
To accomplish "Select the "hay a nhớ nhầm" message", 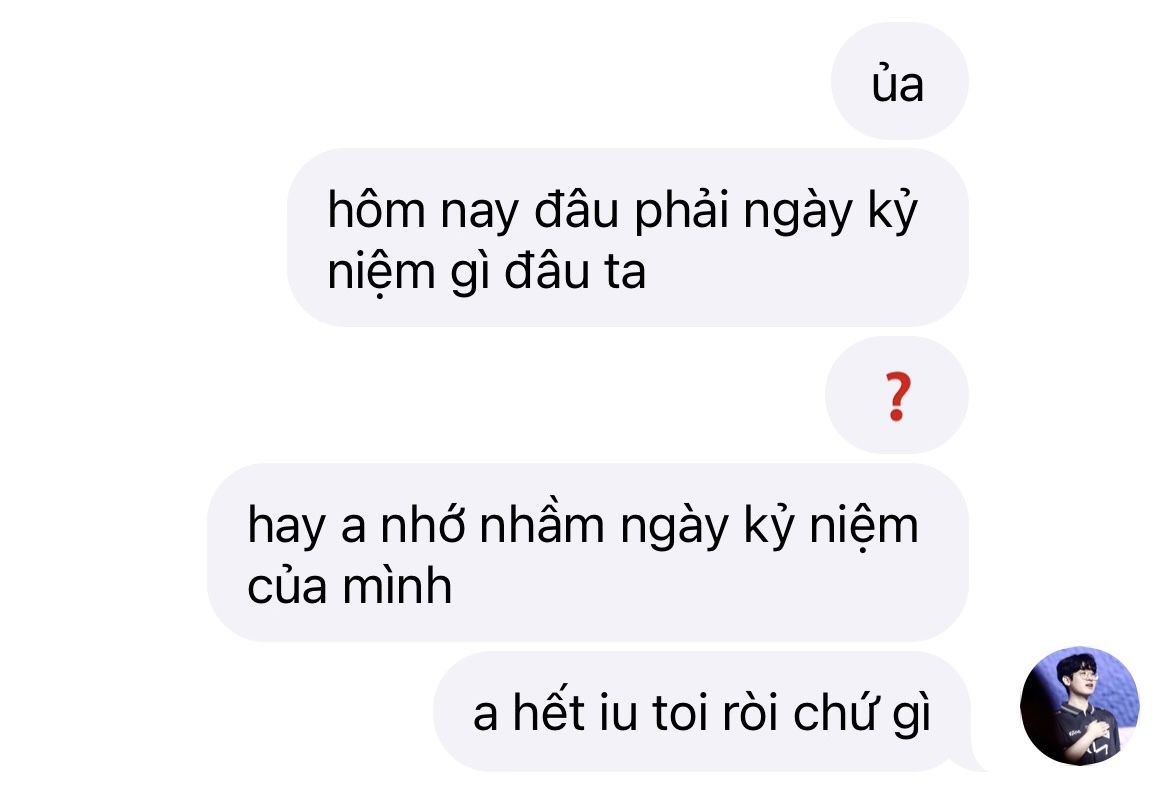I will pos(587,552).
